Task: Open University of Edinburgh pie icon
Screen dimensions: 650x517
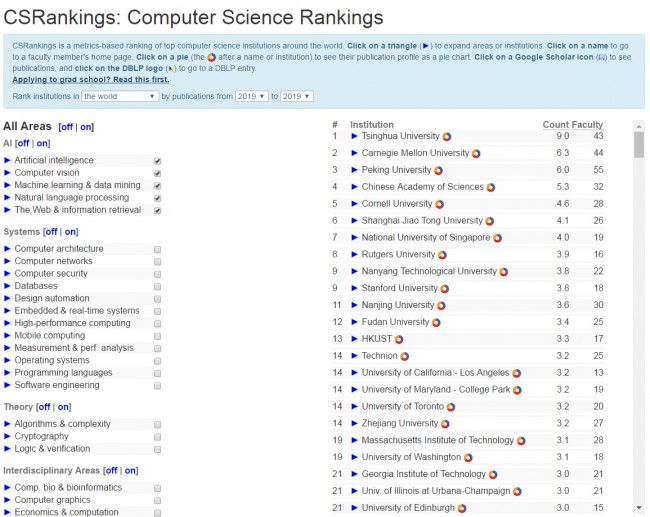Action: [462, 508]
